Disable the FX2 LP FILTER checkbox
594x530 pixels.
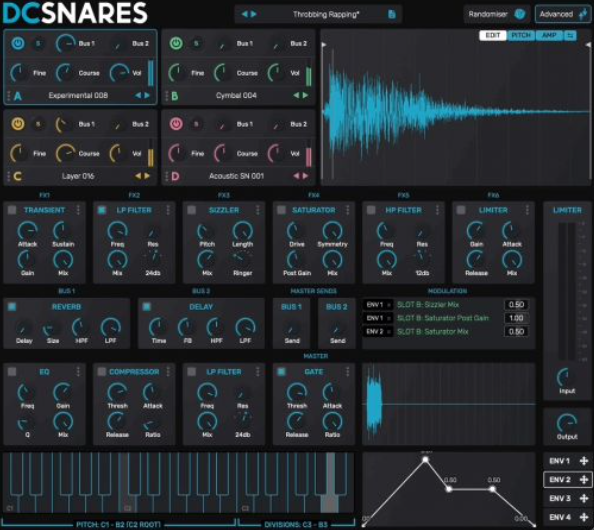click(x=102, y=210)
